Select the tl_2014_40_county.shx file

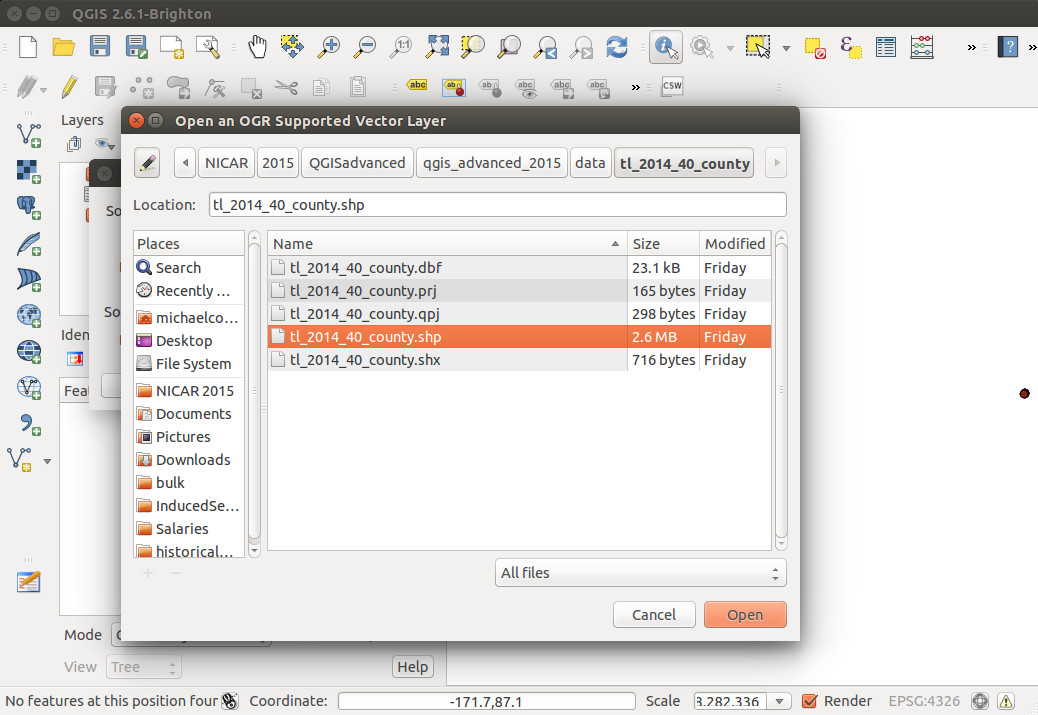tap(519, 359)
